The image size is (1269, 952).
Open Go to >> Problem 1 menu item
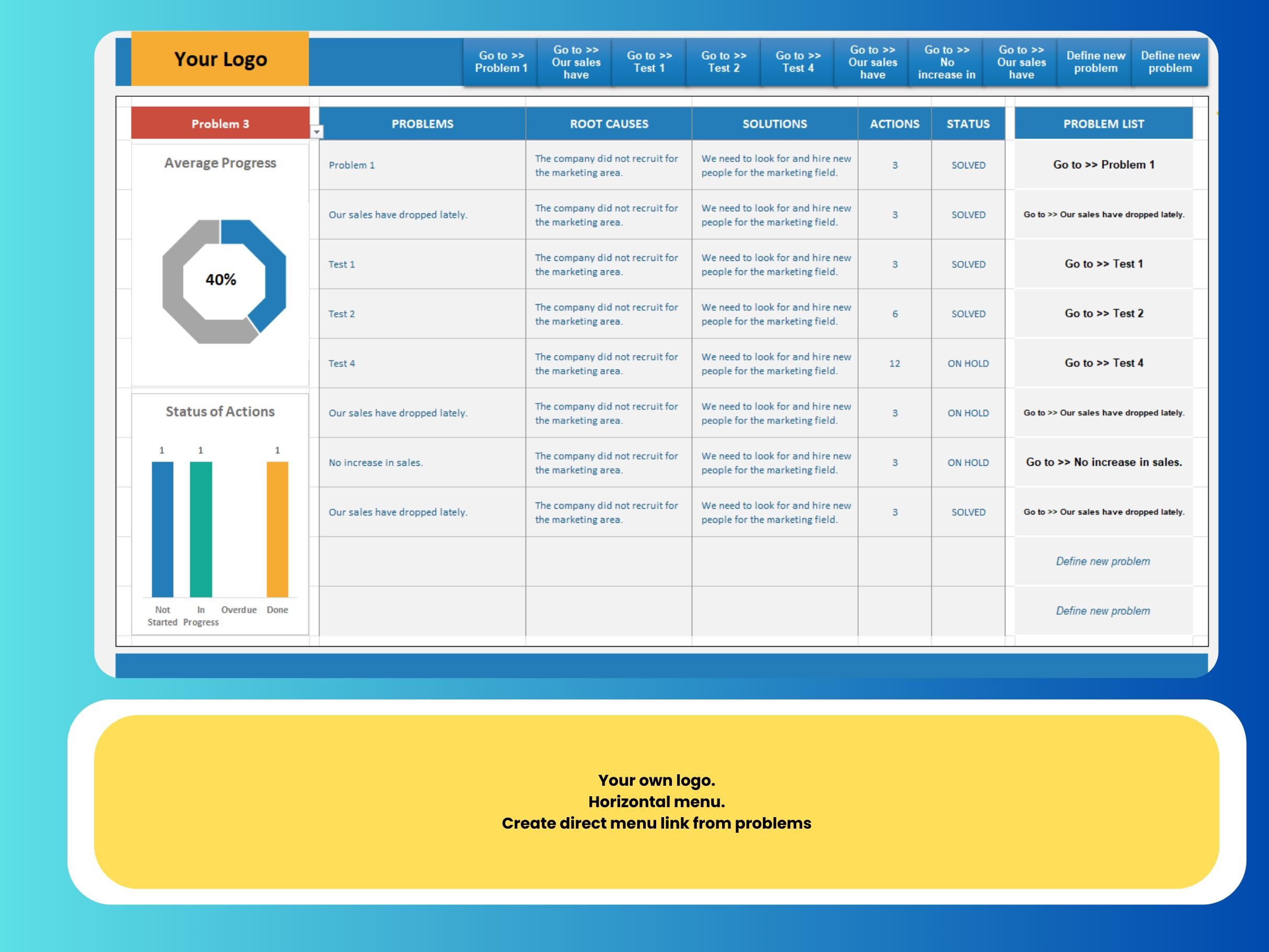[500, 62]
